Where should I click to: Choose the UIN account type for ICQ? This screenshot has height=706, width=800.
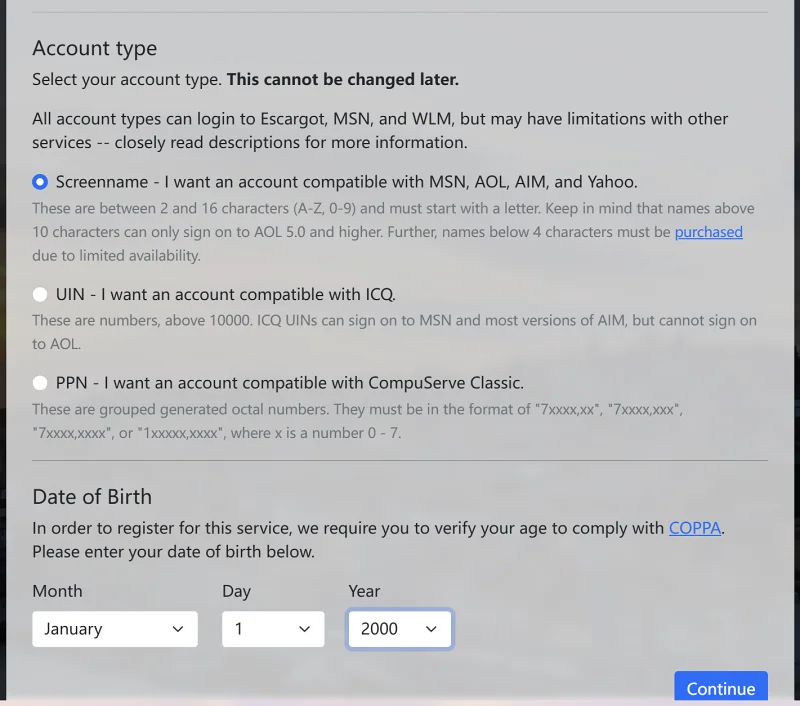[40, 294]
